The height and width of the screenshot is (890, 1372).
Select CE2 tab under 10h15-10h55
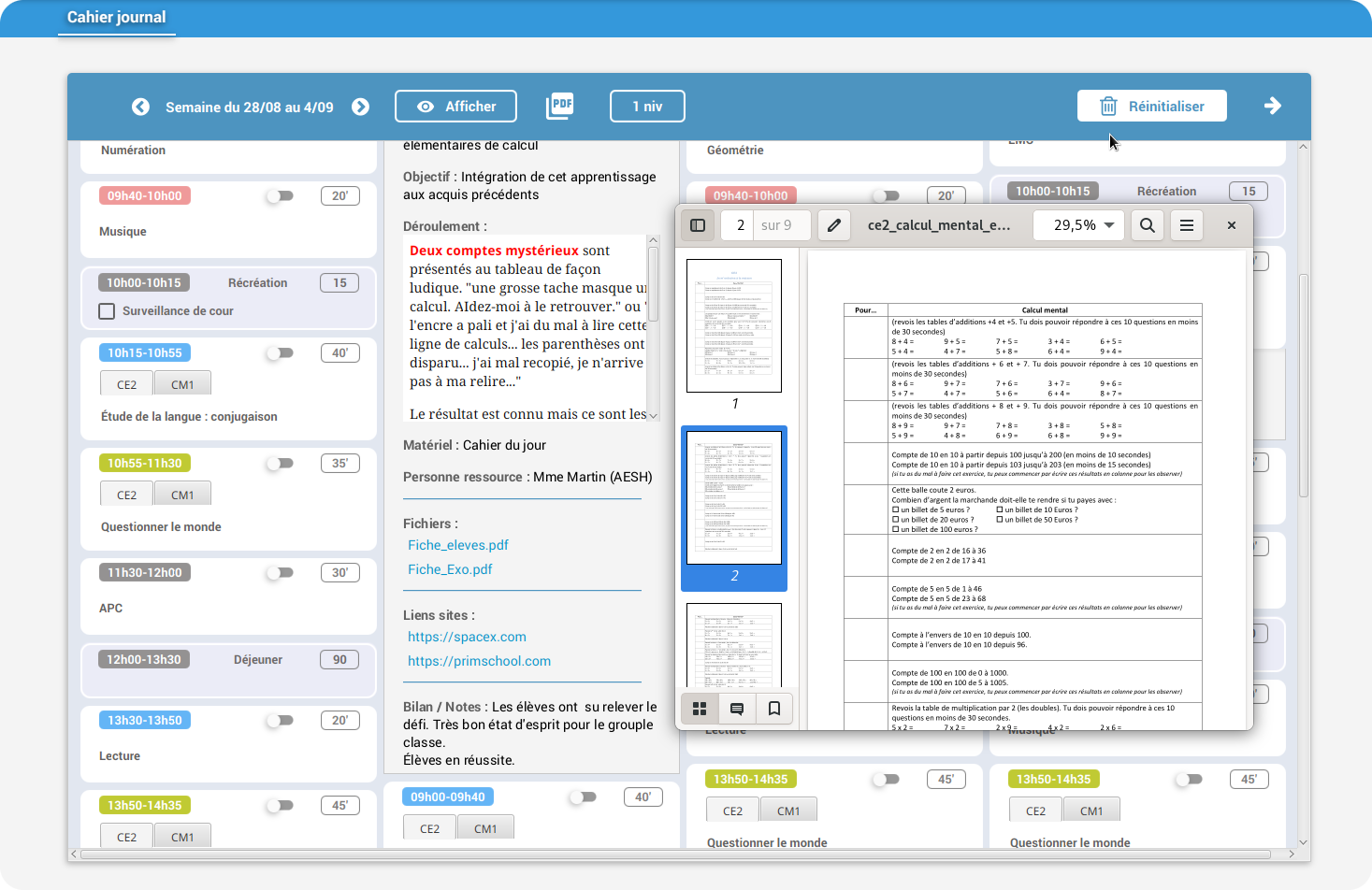tap(126, 384)
